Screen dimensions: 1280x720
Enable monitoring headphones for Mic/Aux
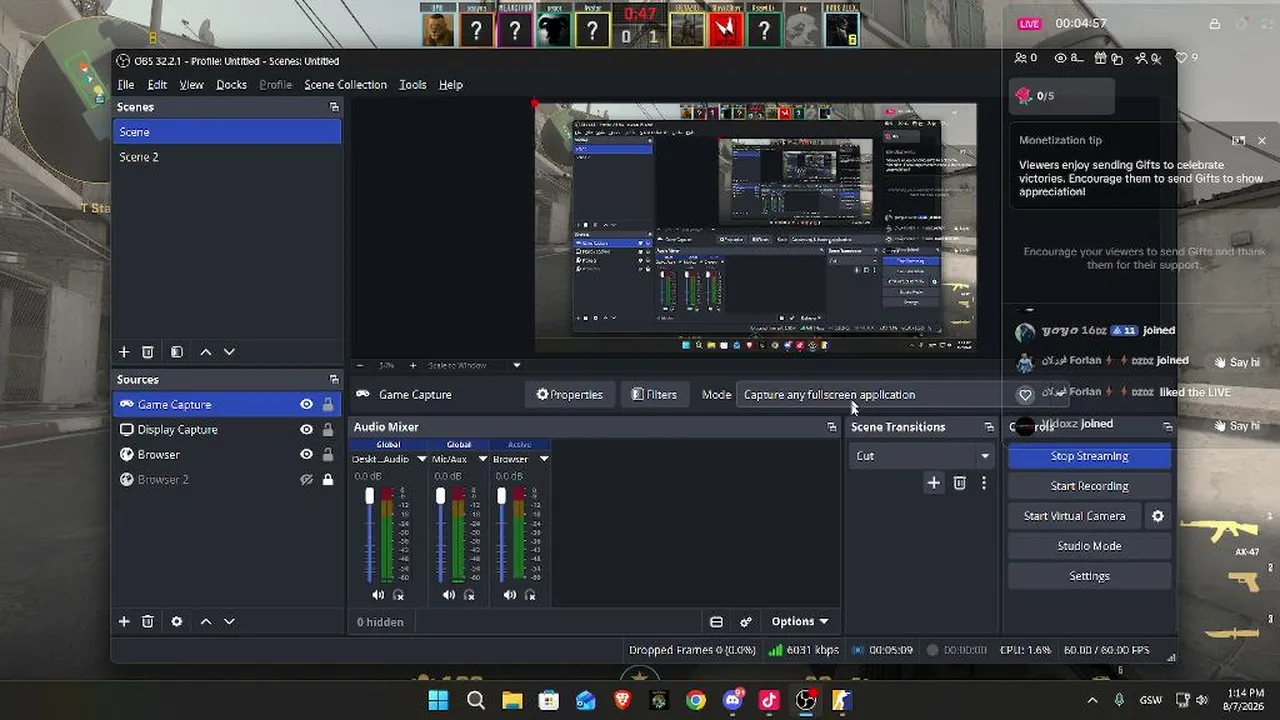pos(469,595)
